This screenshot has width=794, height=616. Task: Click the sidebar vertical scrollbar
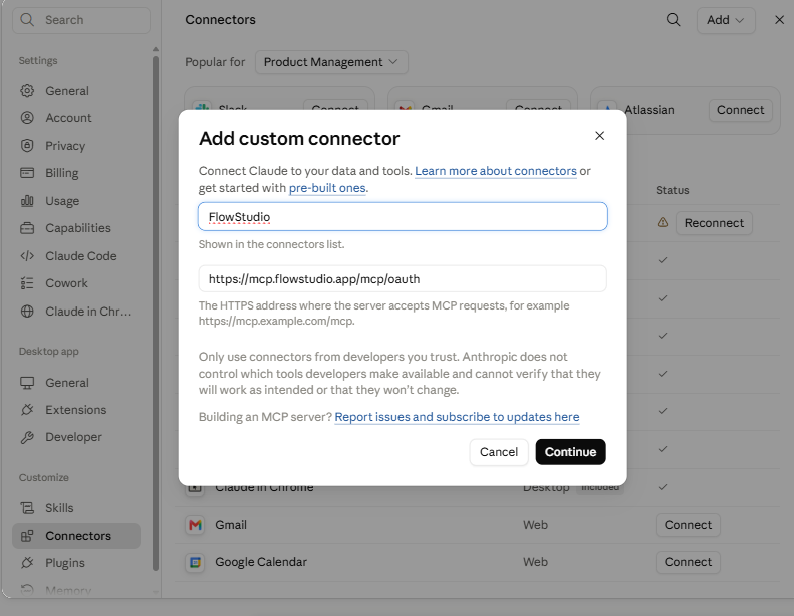point(156,313)
